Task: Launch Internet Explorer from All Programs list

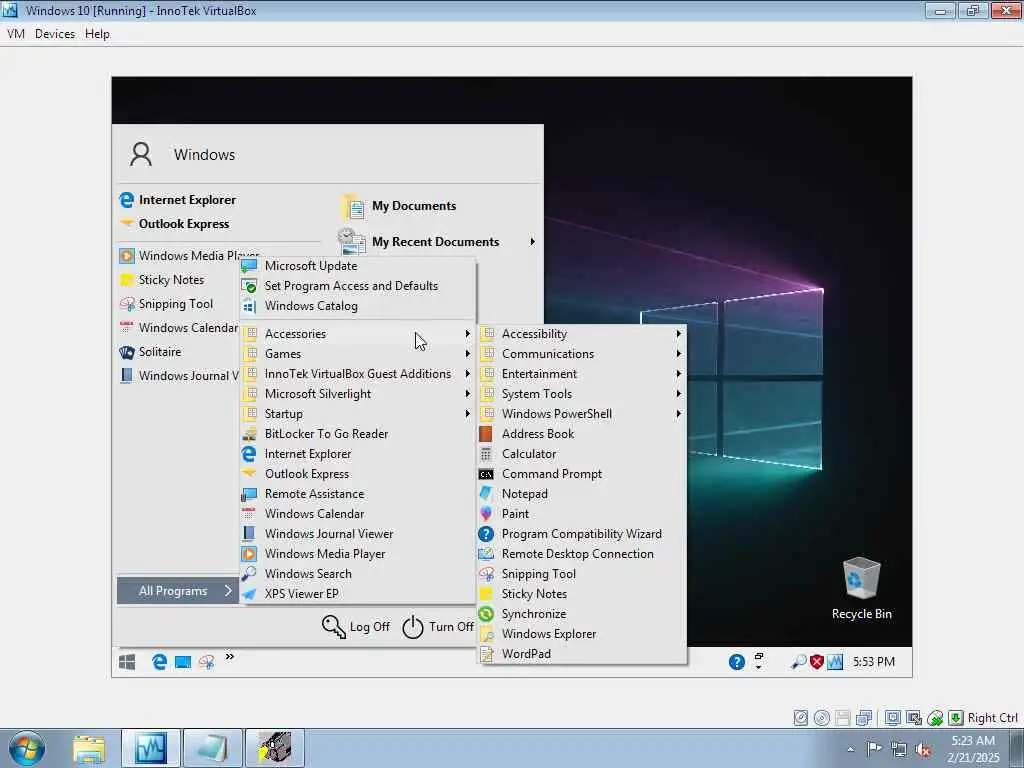Action: 357,454
